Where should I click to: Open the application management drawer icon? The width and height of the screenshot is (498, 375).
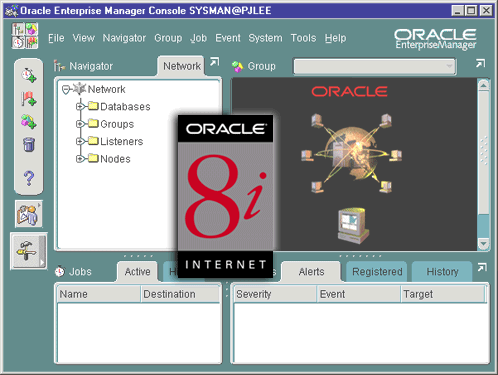[29, 214]
